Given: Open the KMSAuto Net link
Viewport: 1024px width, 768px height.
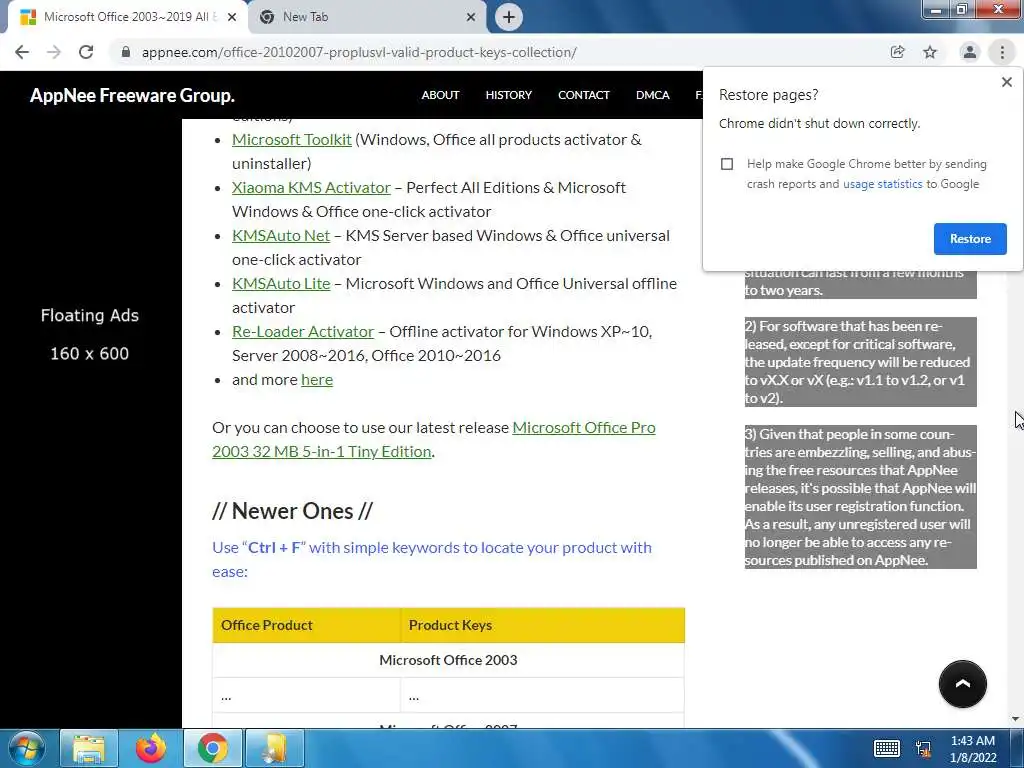Looking at the screenshot, I should pyautogui.click(x=281, y=236).
